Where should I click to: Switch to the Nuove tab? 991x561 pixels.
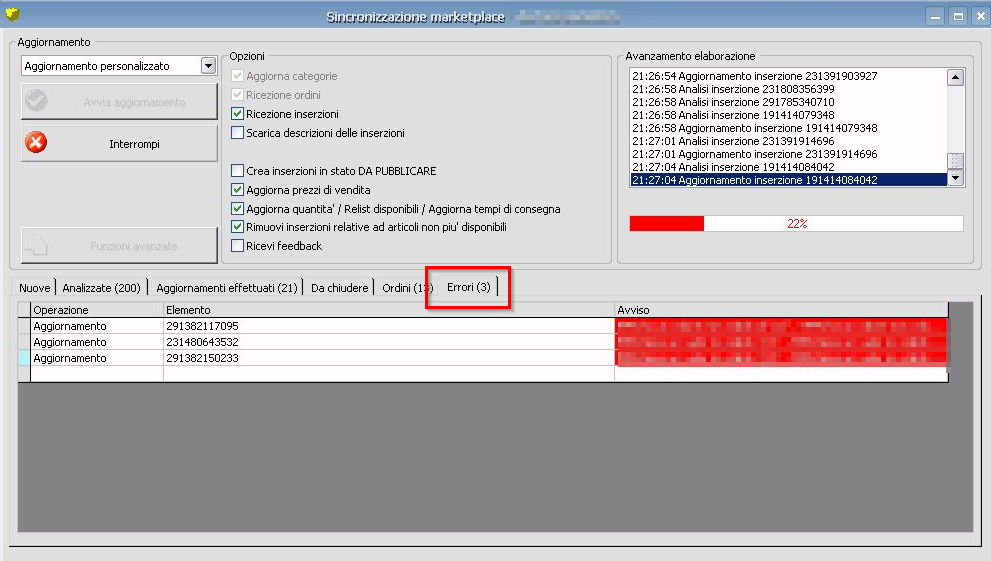pyautogui.click(x=35, y=288)
